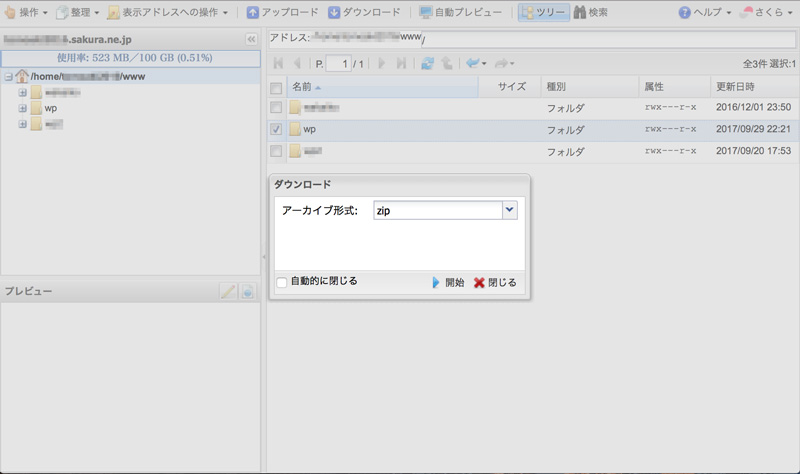Open the さくら menu
Viewport: 800px width, 474px height.
pos(766,12)
